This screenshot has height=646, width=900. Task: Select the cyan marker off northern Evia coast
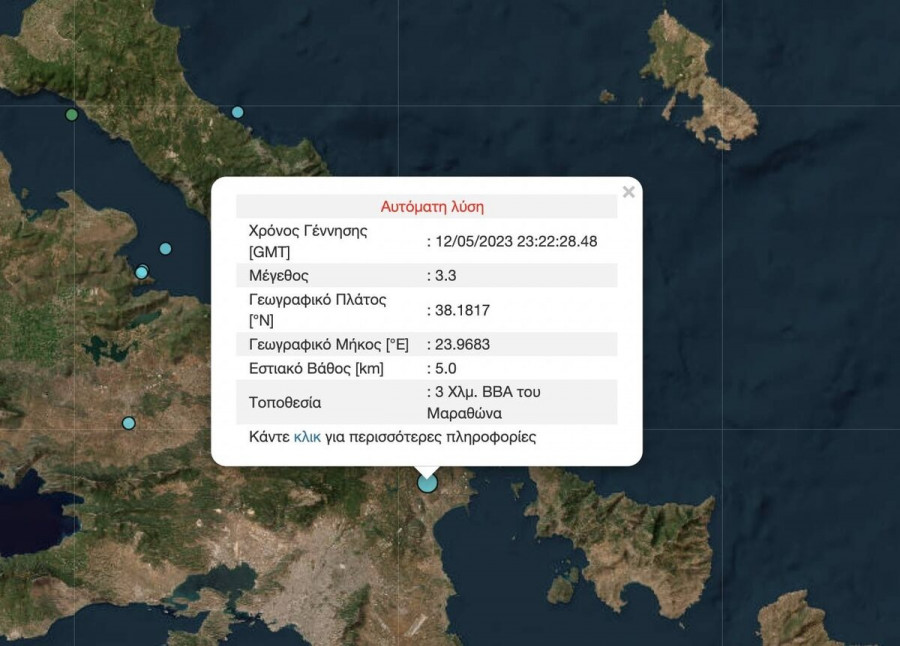pyautogui.click(x=237, y=112)
